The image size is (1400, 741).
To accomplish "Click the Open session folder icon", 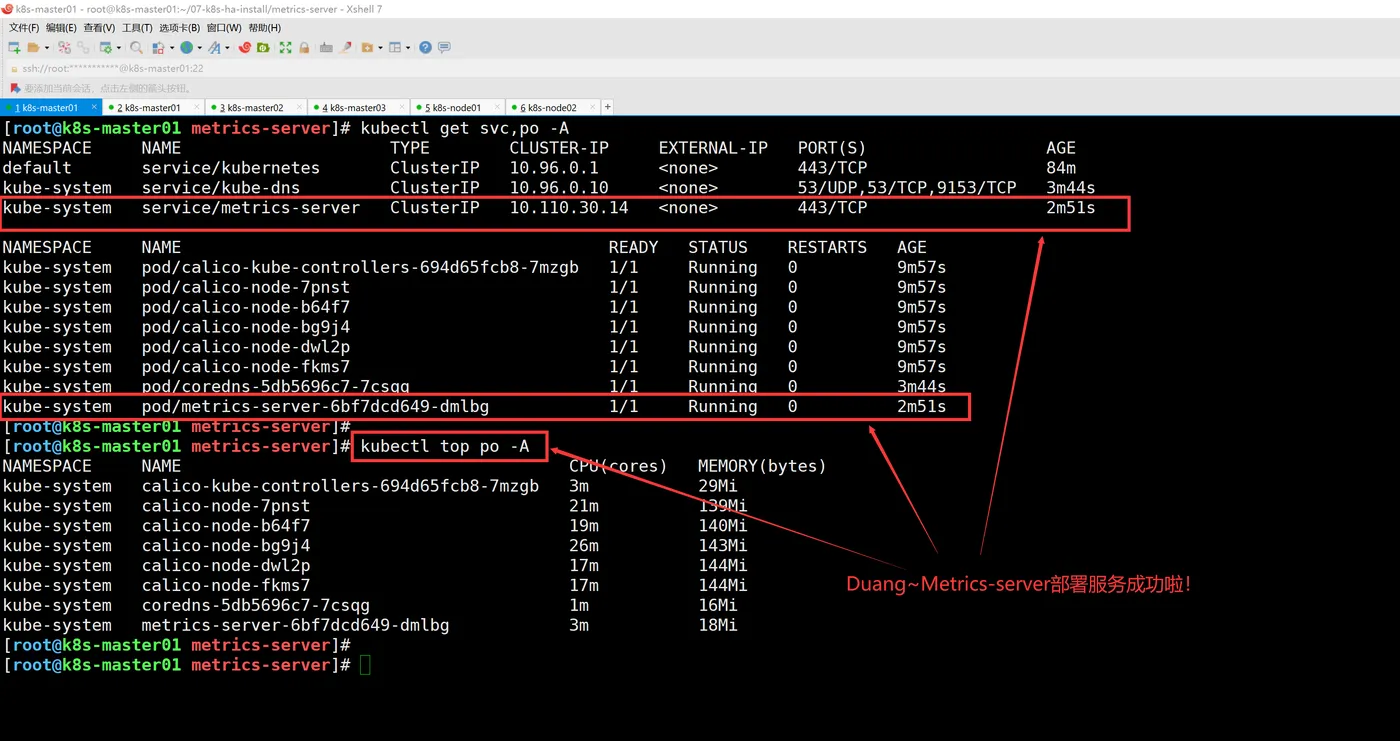I will 33,48.
